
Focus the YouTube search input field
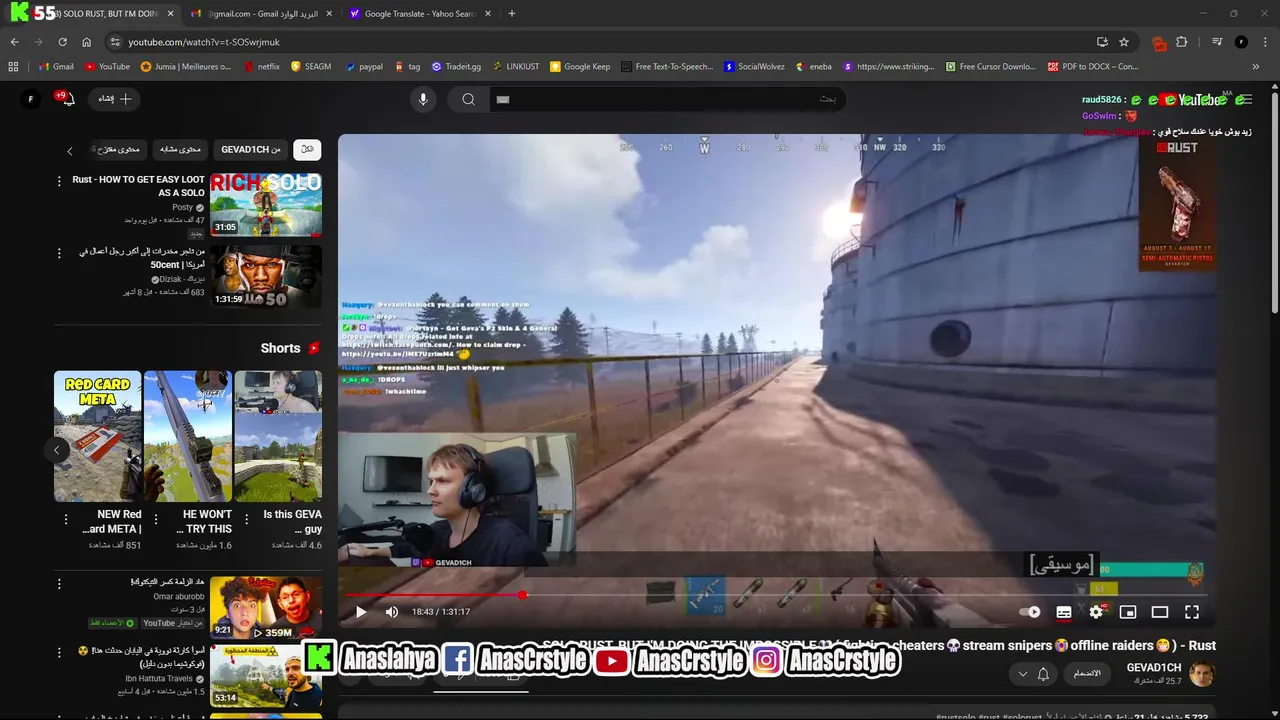tap(666, 99)
